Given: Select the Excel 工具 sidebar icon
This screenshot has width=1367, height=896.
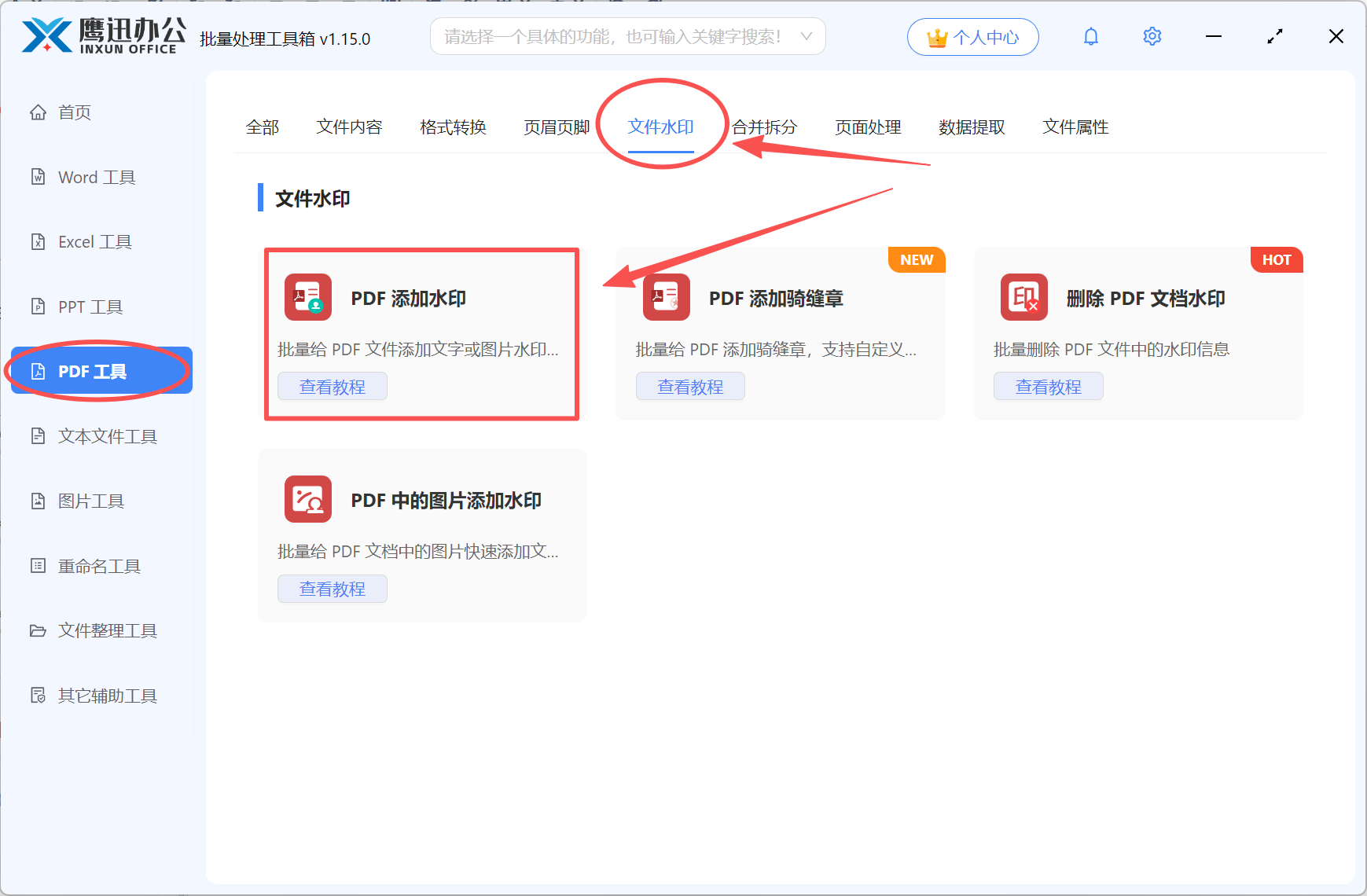Looking at the screenshot, I should 94,241.
